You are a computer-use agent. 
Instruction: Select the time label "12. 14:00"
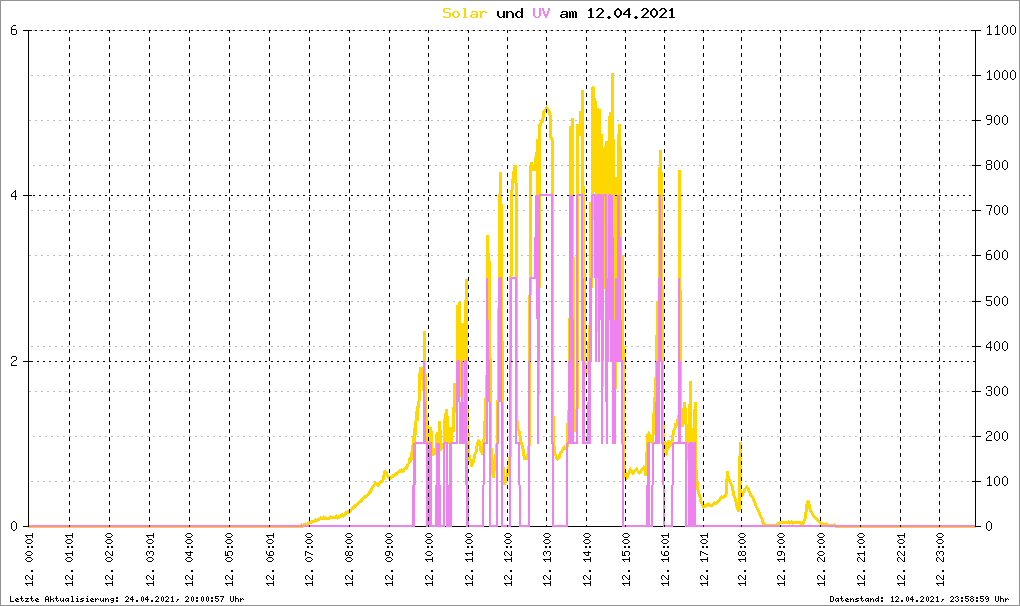(587, 559)
